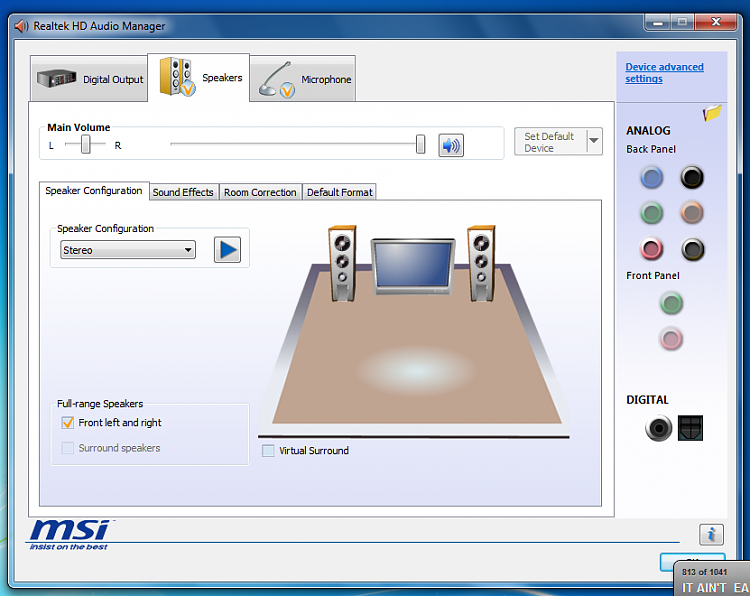Switch to the Microphone tab
Screen dimensions: 750x596
[x=303, y=78]
